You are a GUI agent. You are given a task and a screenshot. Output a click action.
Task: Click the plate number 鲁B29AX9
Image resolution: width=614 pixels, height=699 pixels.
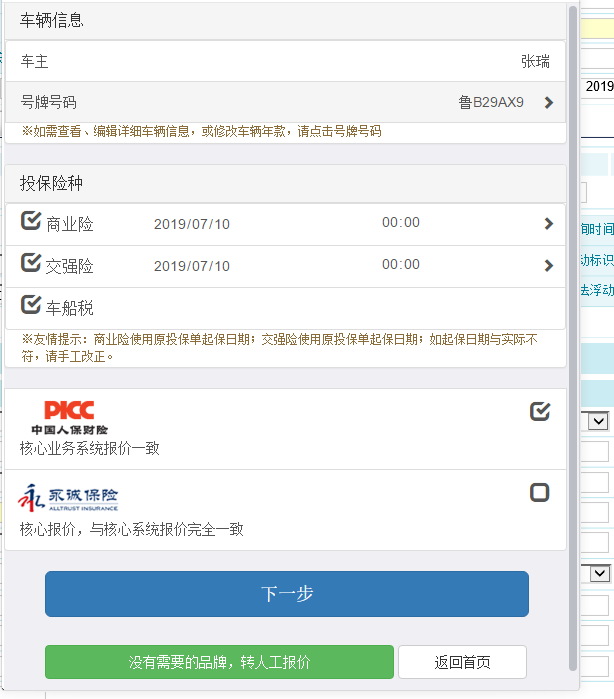coord(491,103)
